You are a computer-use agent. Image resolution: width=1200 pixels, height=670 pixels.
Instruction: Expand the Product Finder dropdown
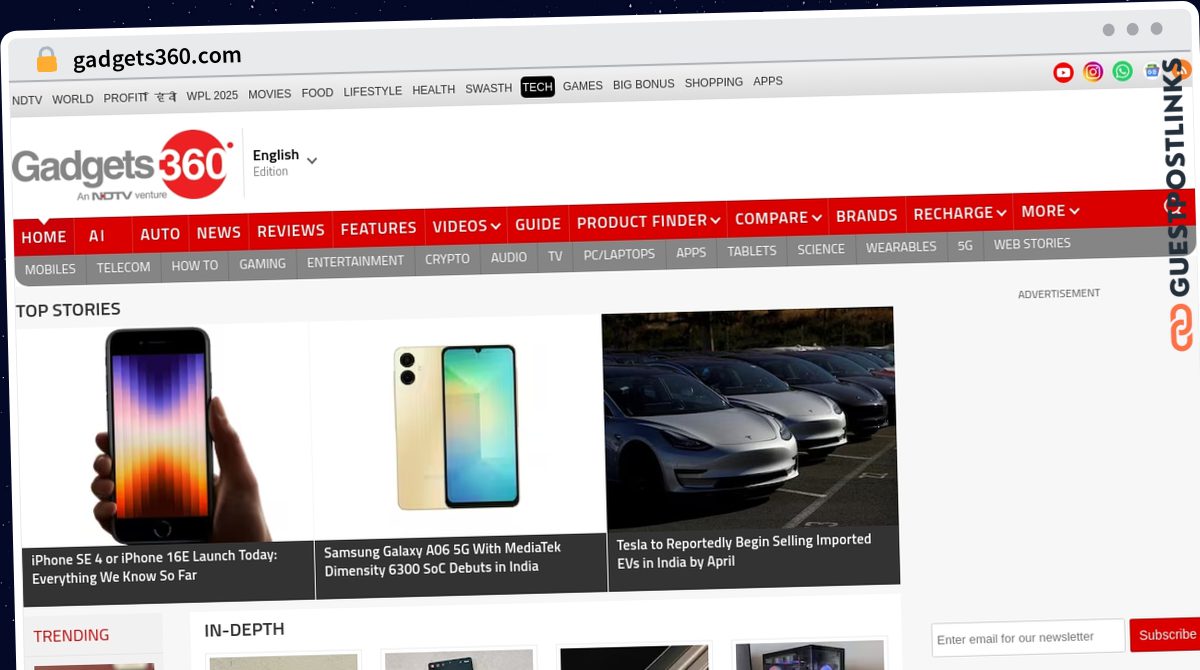[x=648, y=221]
